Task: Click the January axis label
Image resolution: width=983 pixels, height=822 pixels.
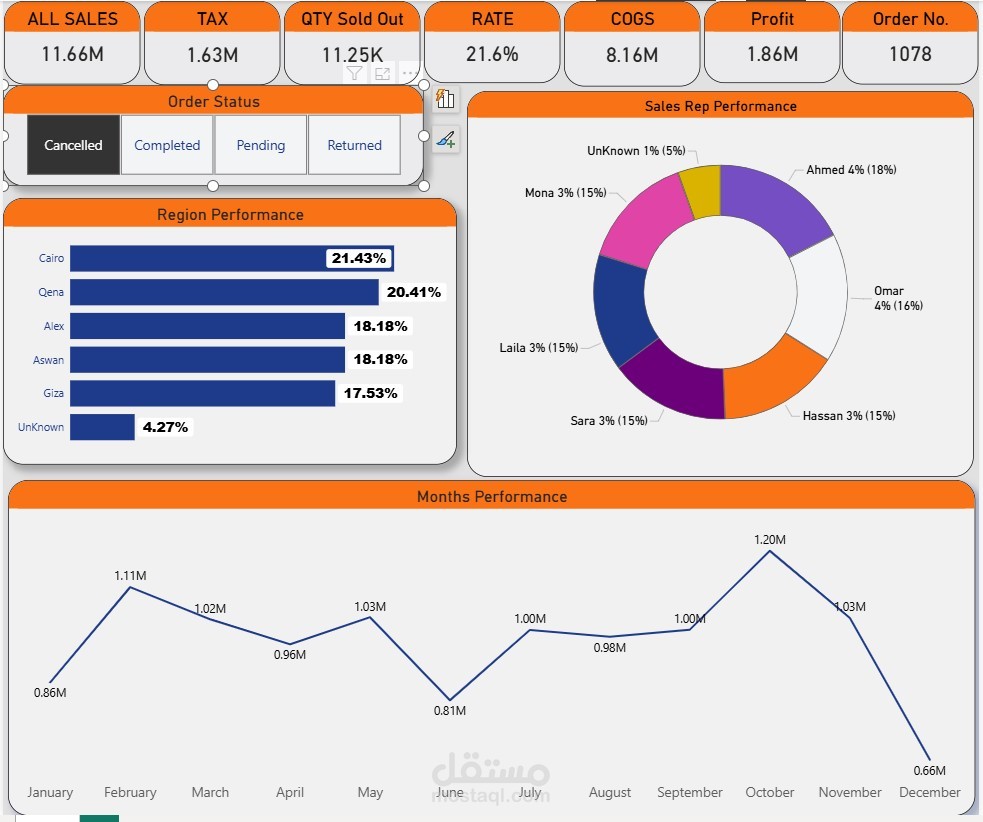Action: click(50, 792)
